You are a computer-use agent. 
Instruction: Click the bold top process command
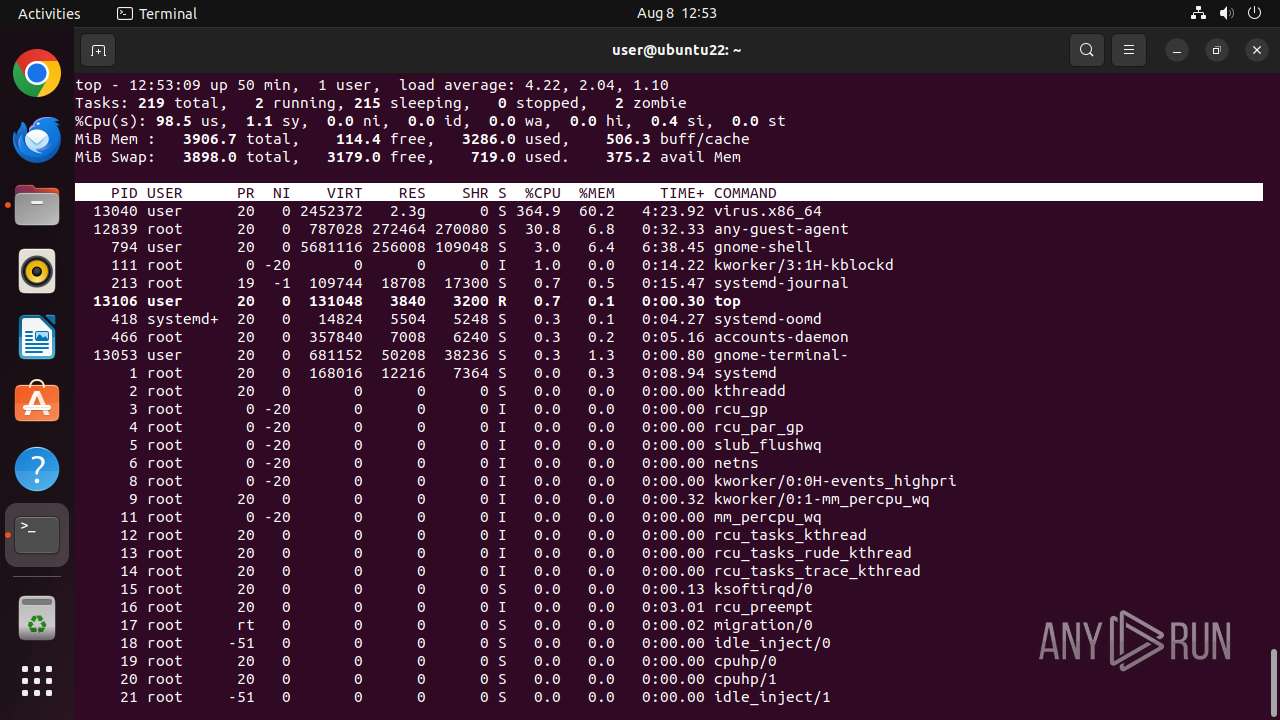tap(727, 301)
